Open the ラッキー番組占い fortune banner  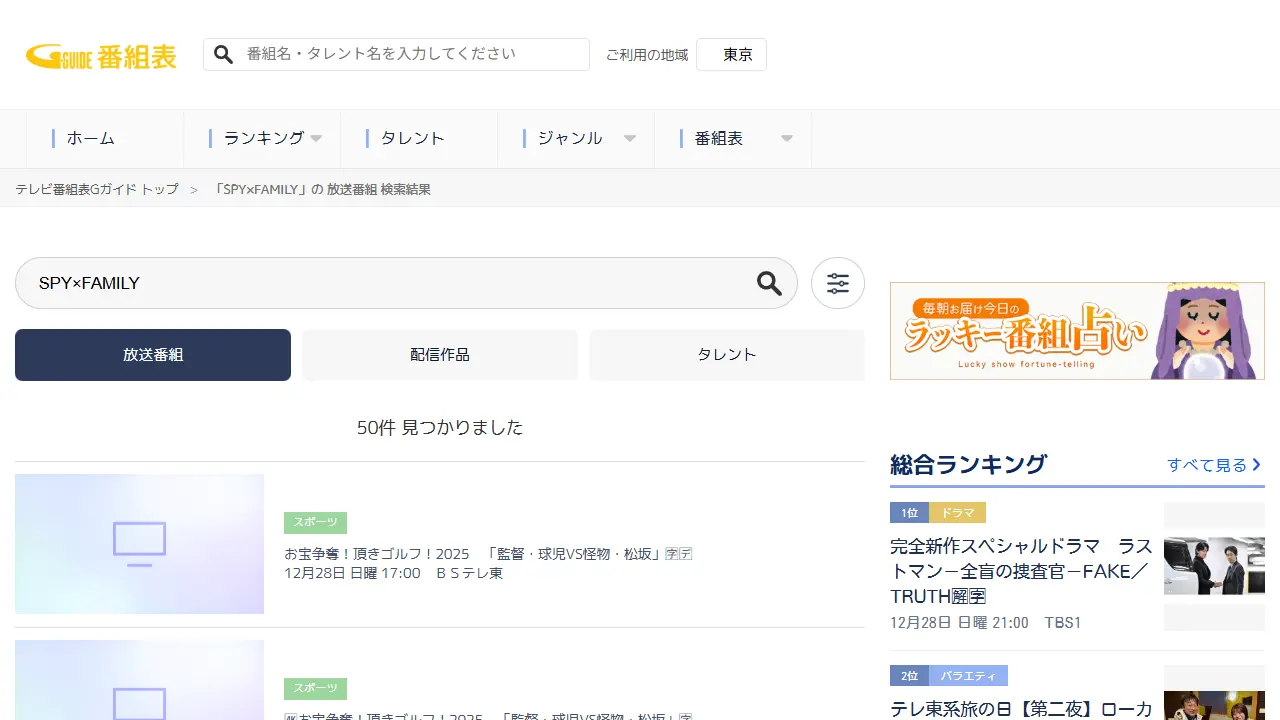click(x=1077, y=331)
